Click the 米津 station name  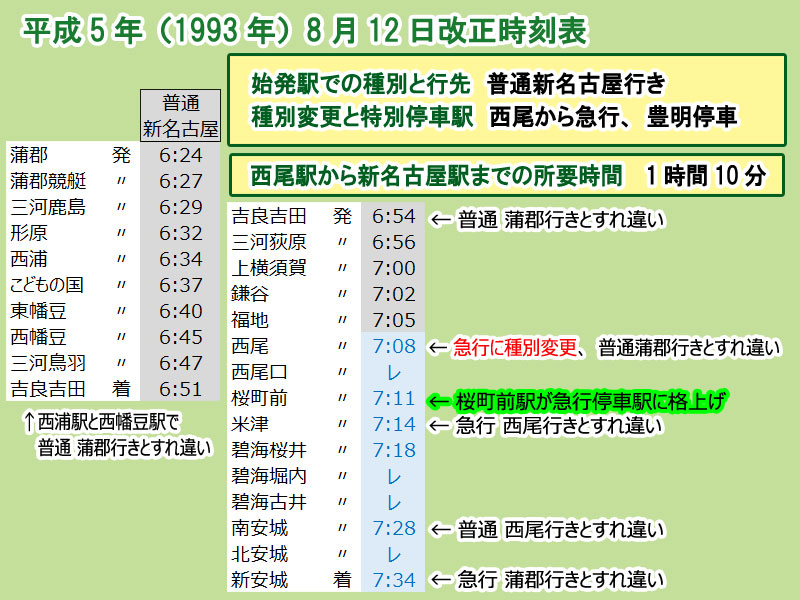tap(250, 424)
